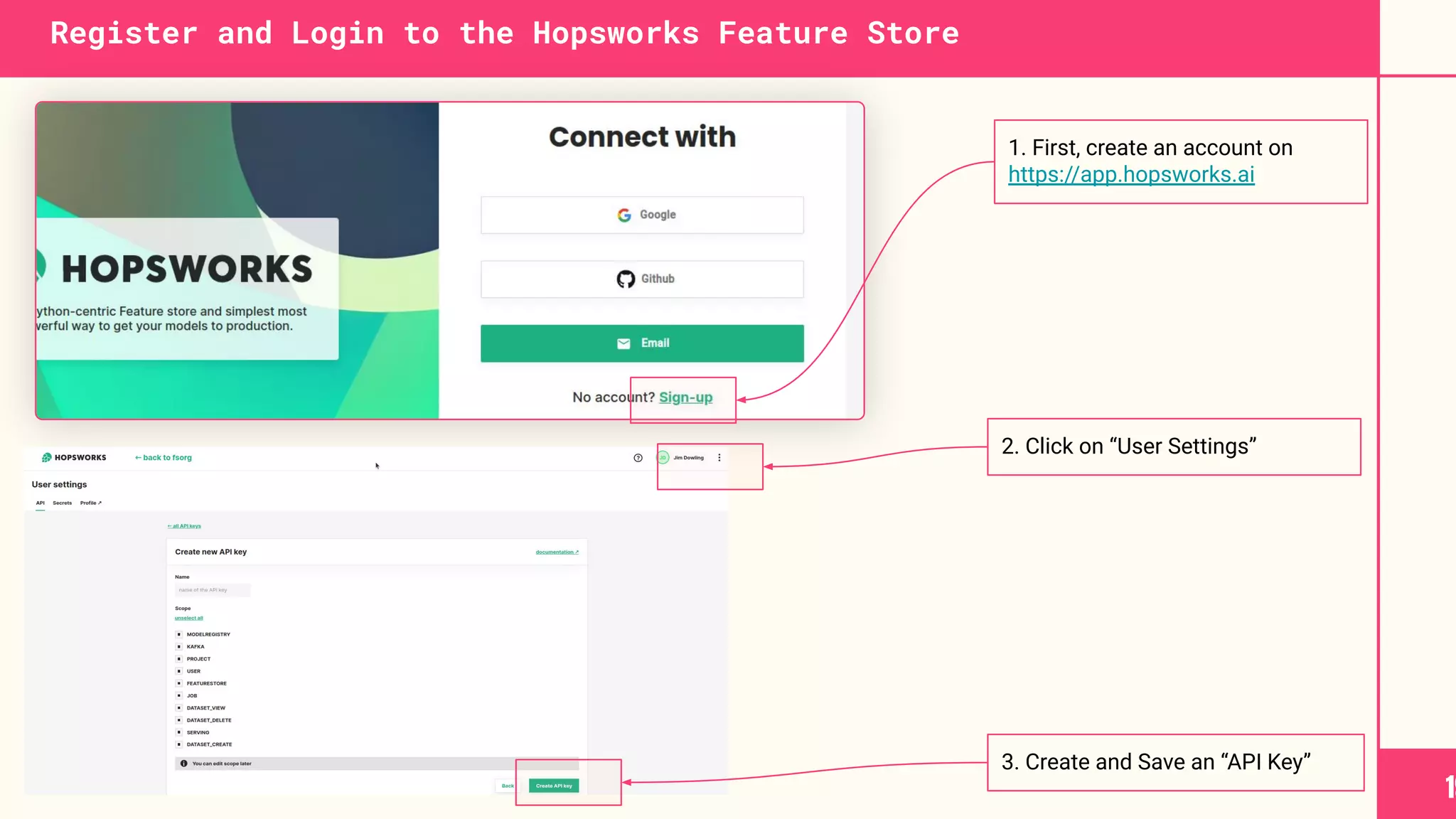Toggle the FEATURESTORE scope checkbox

[x=179, y=683]
